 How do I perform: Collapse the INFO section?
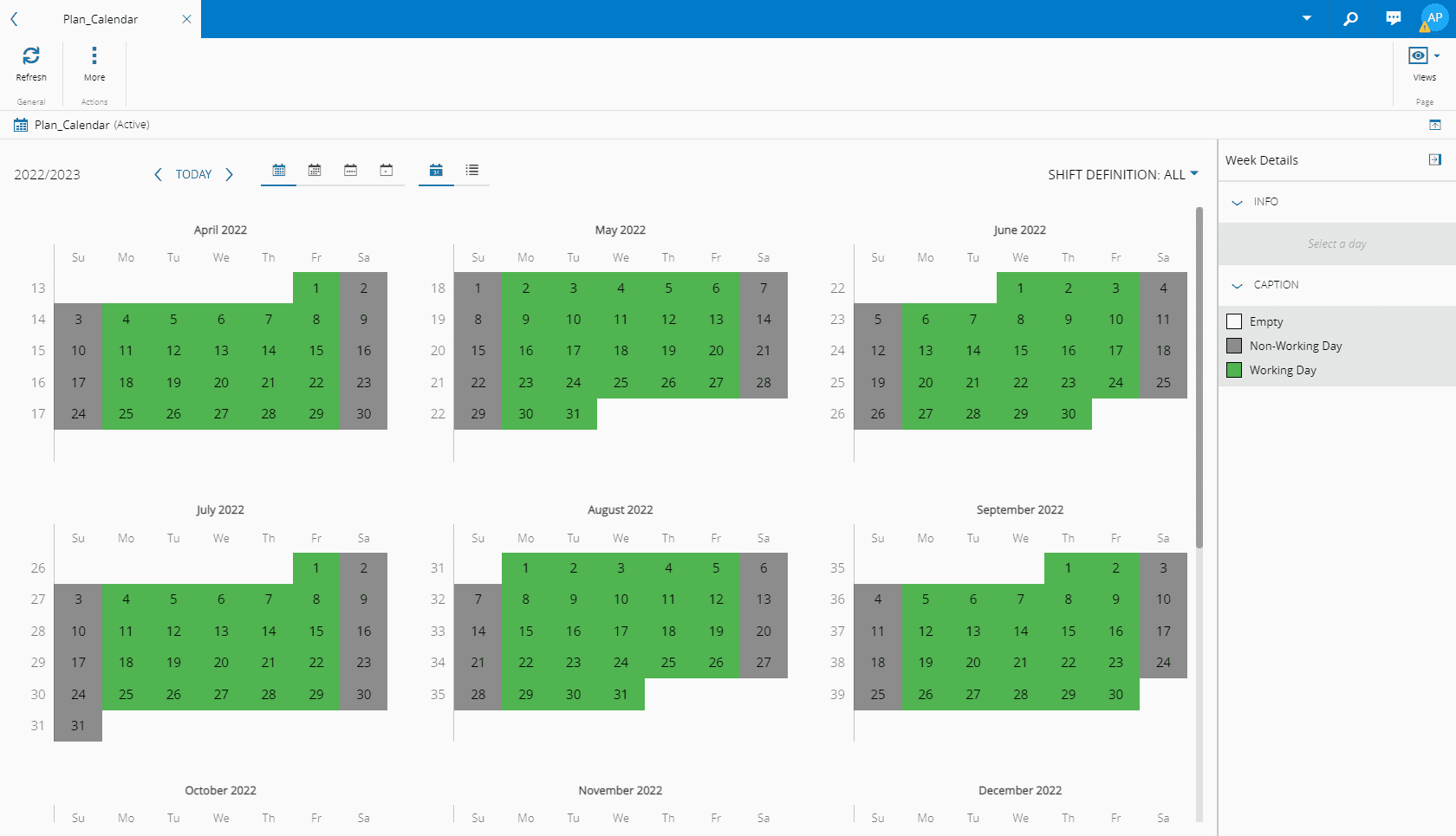click(1237, 202)
